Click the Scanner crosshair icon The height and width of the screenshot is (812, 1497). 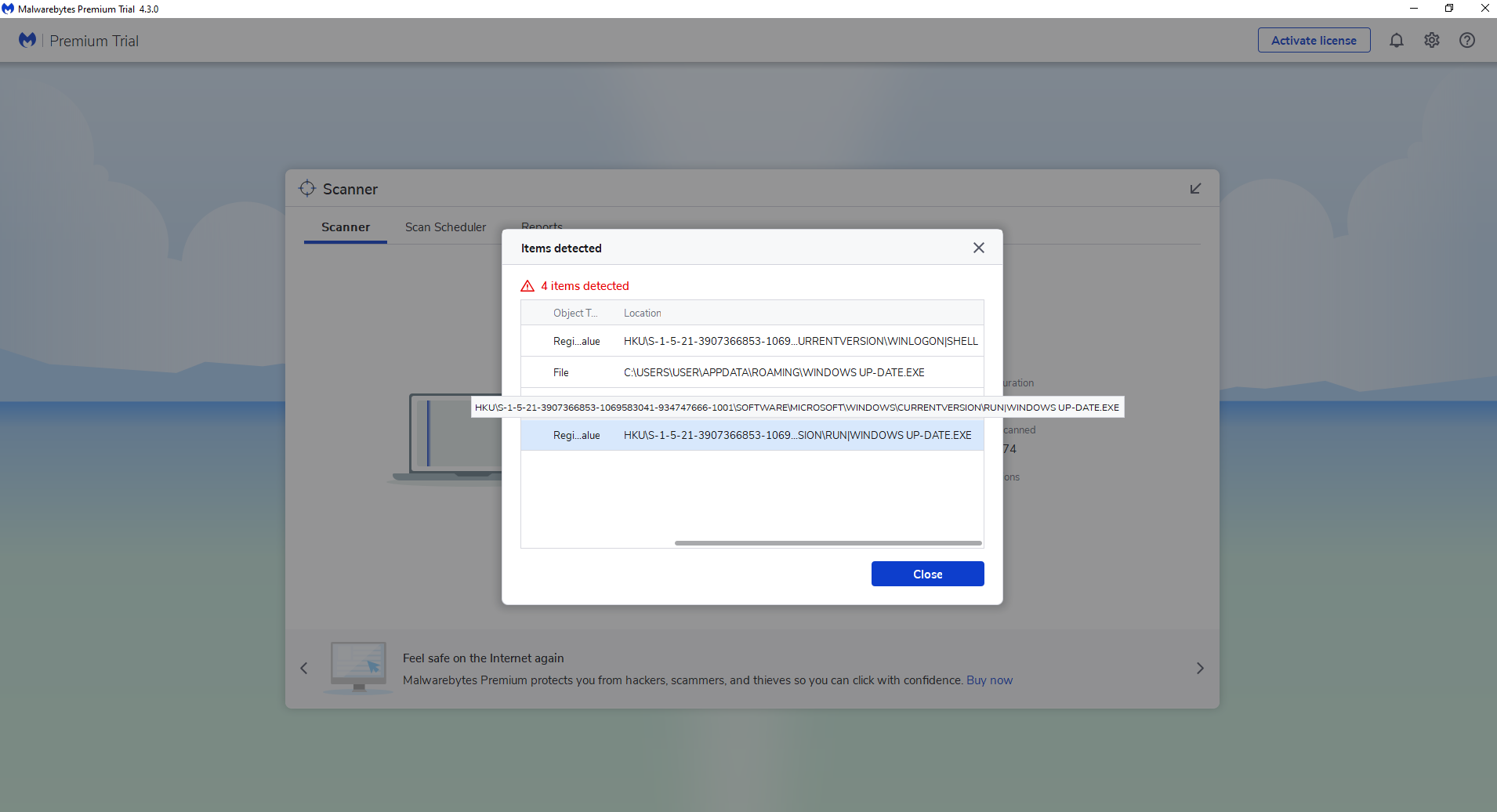pos(307,188)
